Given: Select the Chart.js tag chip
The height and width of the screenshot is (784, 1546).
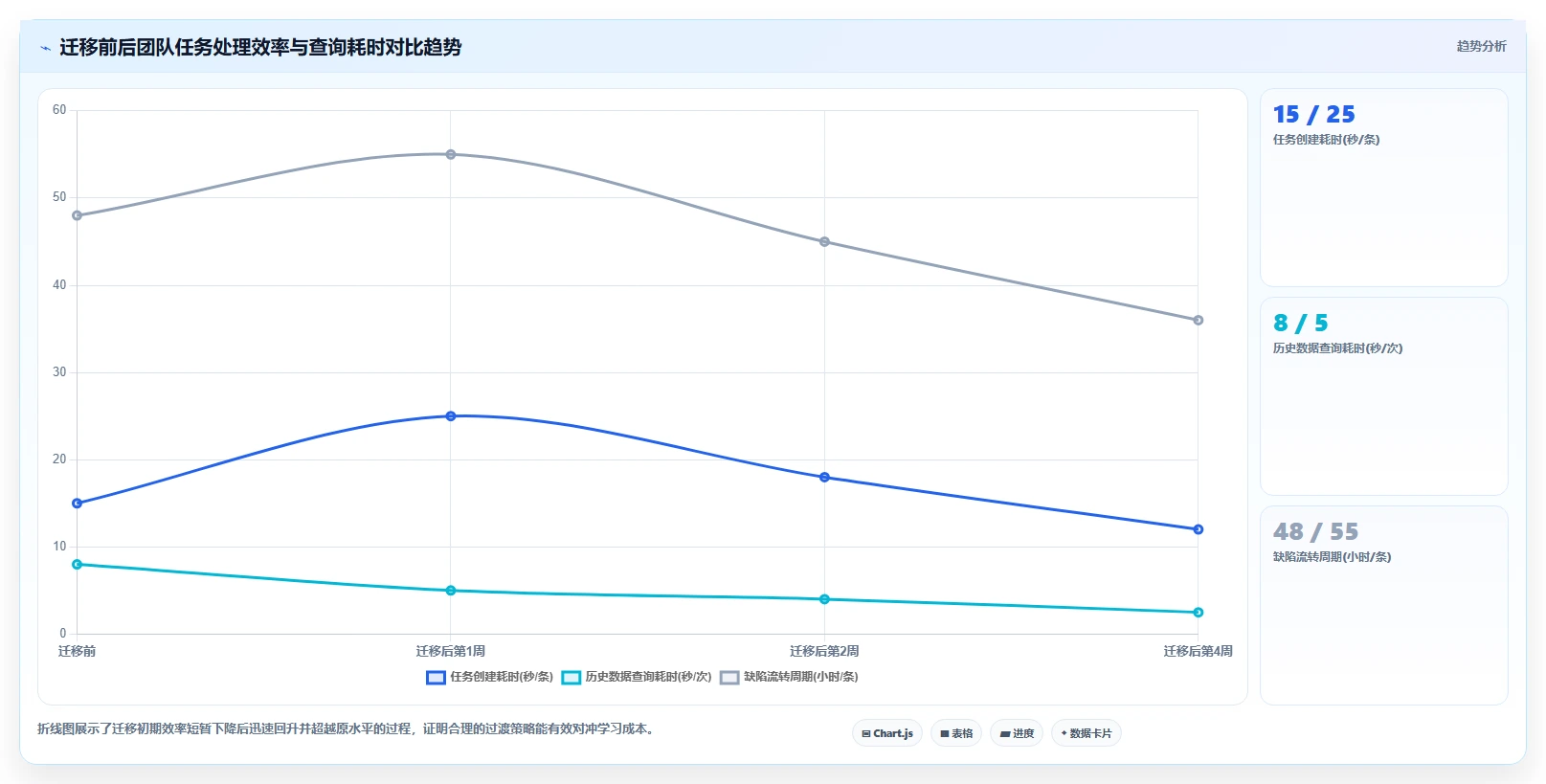Looking at the screenshot, I should pos(887,733).
